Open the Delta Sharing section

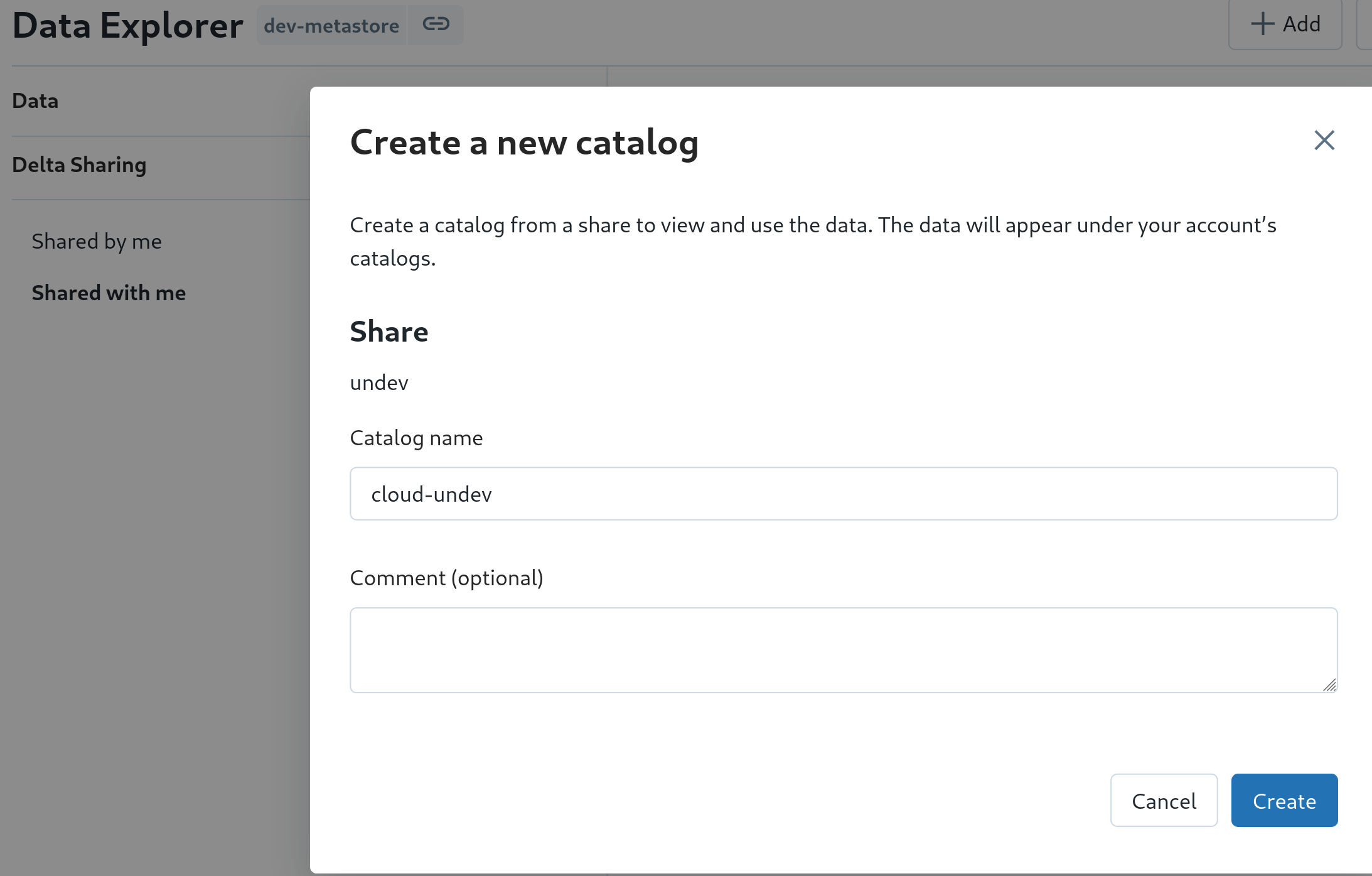(x=79, y=165)
